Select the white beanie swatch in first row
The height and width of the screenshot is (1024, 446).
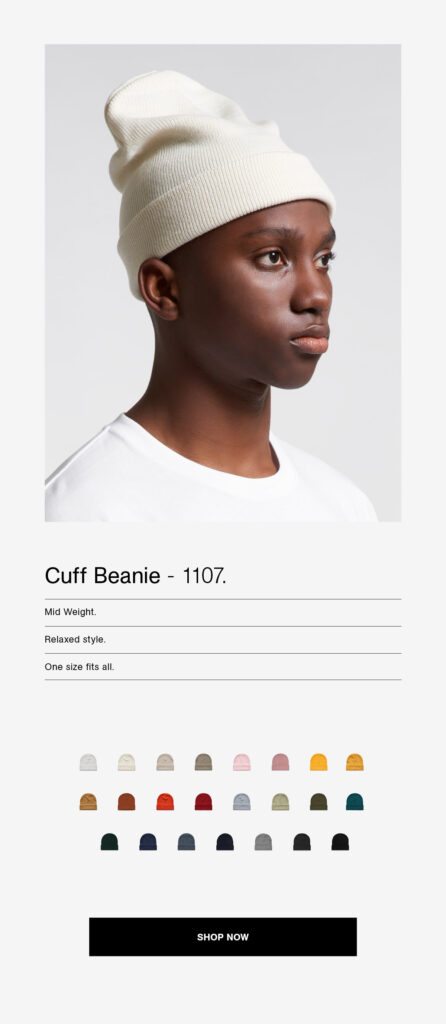(88, 762)
